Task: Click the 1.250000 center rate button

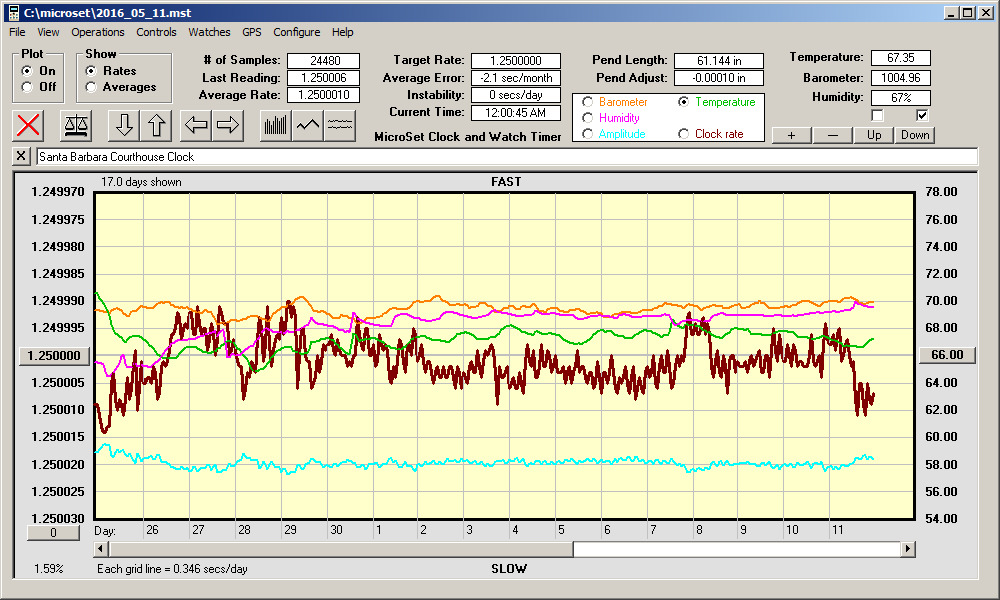Action: click(x=54, y=356)
